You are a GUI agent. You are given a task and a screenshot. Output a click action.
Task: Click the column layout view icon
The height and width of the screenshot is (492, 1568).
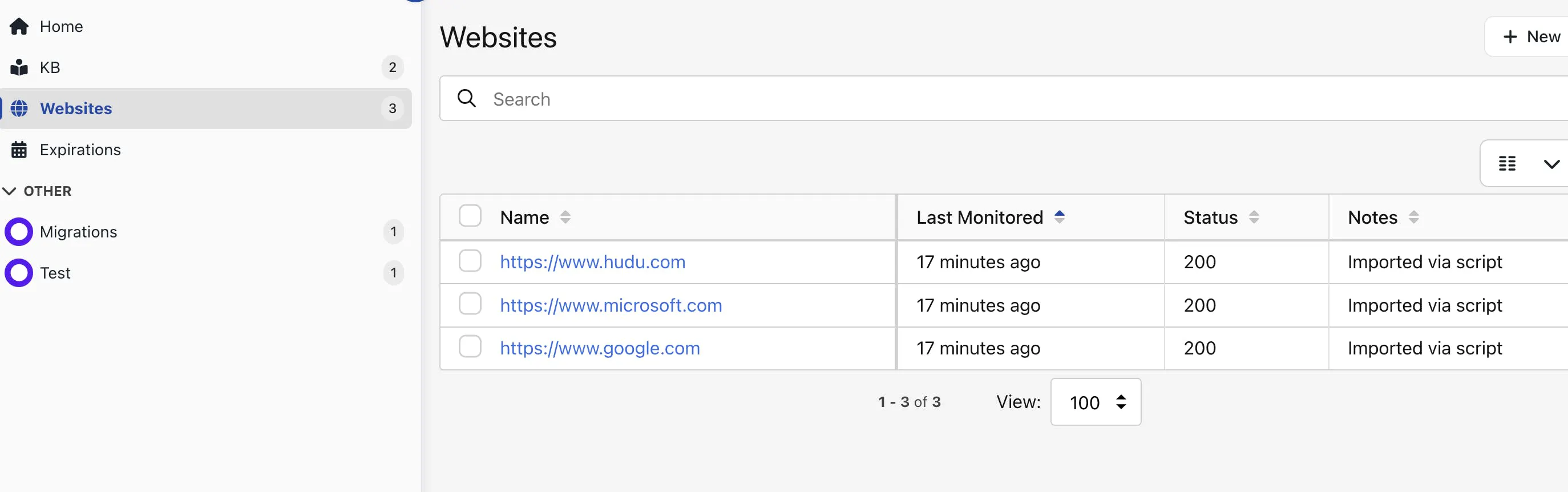1507,163
